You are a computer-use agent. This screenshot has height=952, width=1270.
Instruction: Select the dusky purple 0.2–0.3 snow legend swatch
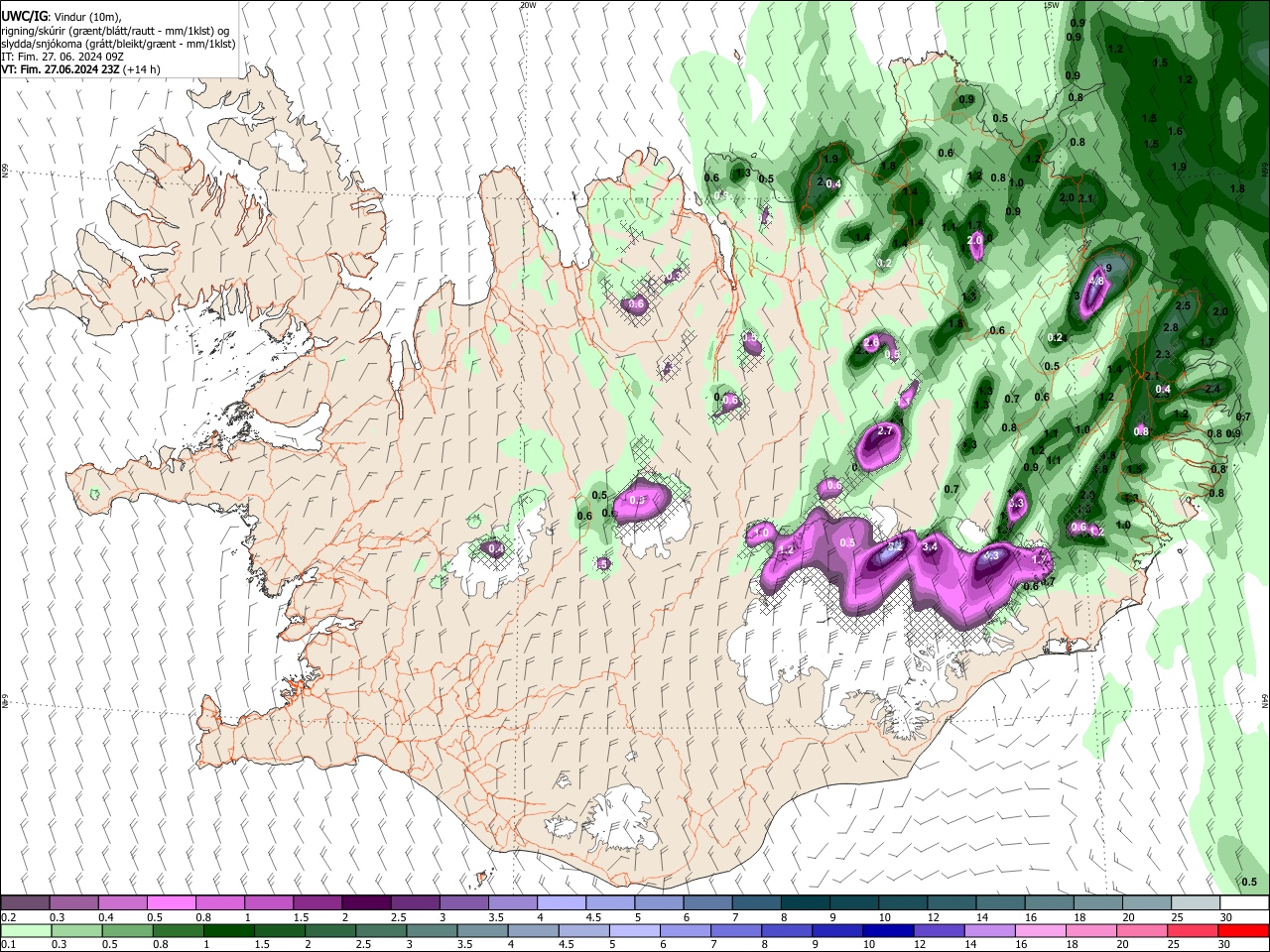pos(26,903)
